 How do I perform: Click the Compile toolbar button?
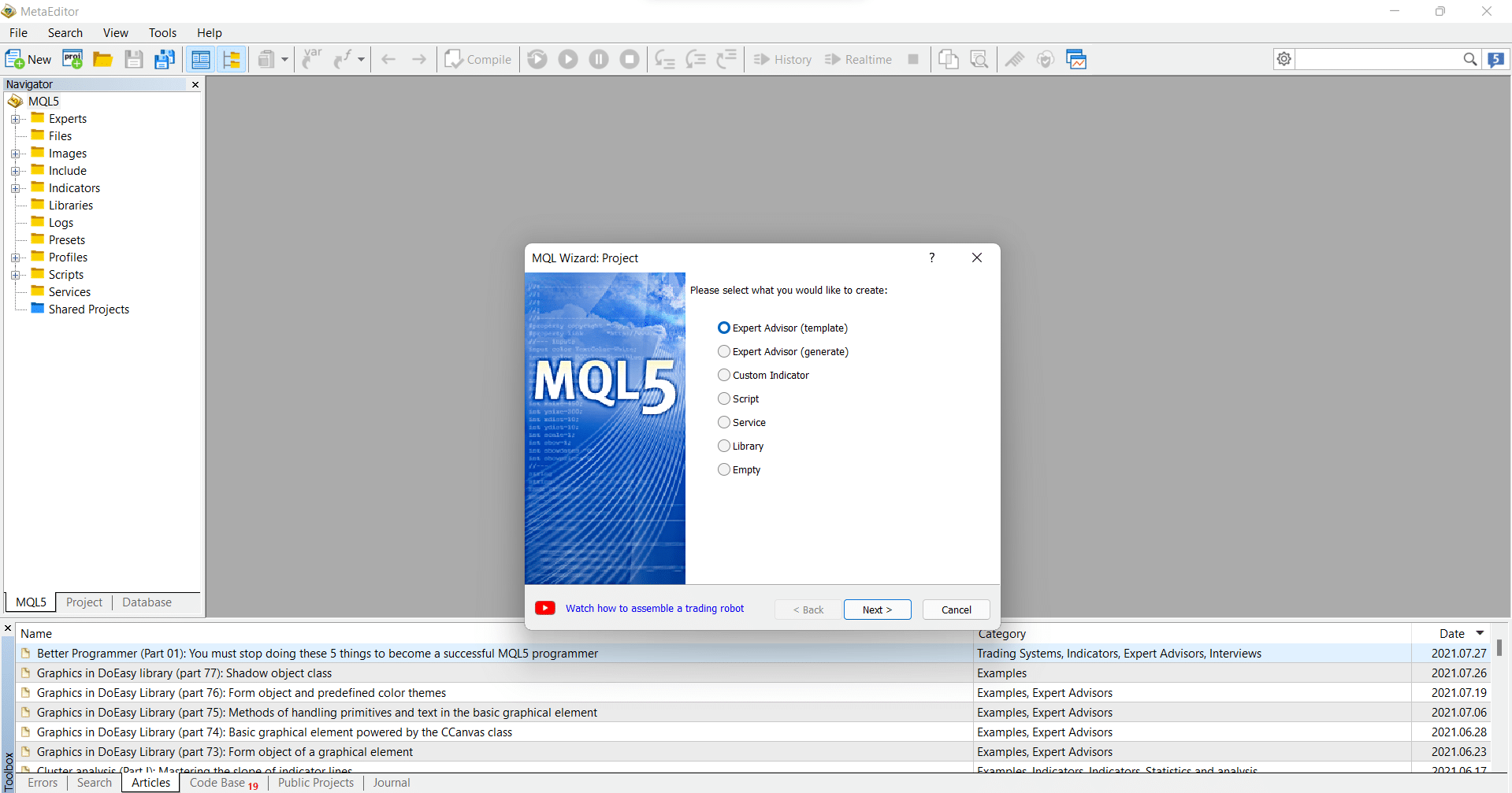pos(478,59)
